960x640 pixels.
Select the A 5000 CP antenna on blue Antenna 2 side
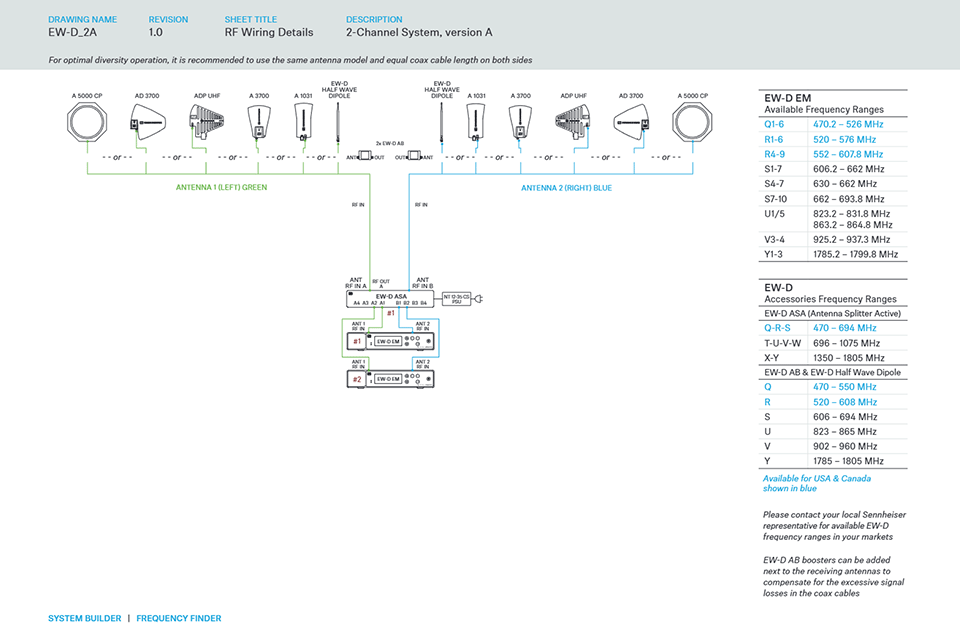692,121
